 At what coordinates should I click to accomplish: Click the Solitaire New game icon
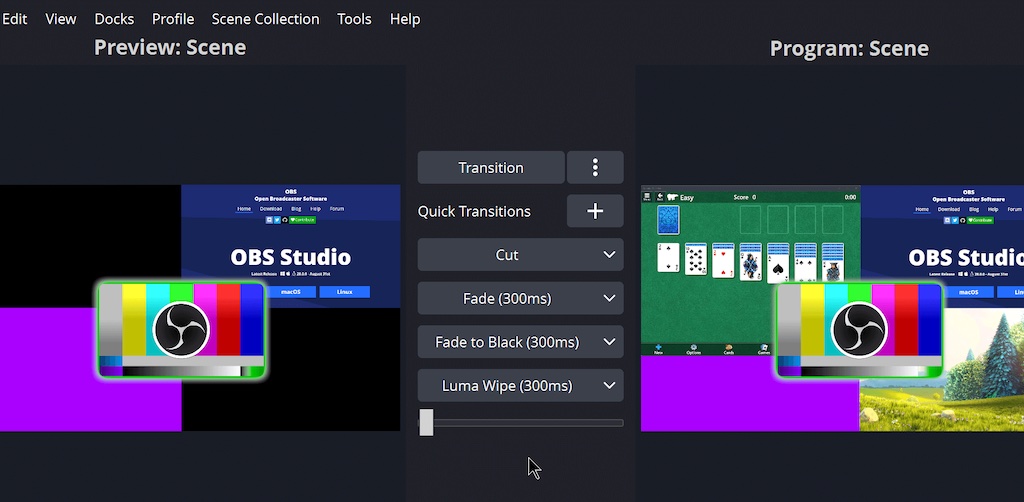point(658,348)
